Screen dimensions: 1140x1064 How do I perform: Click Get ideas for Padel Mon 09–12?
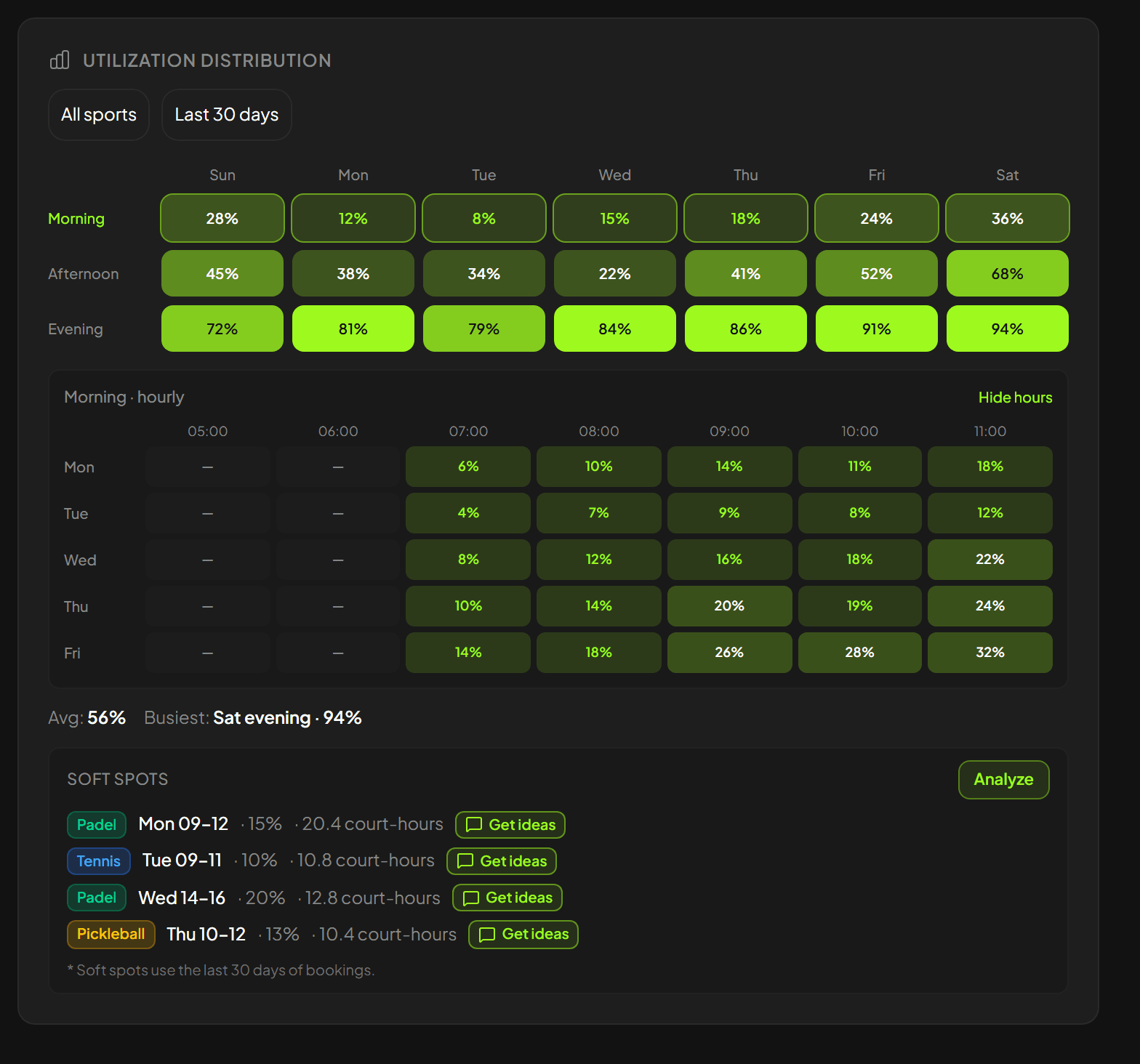(x=510, y=825)
